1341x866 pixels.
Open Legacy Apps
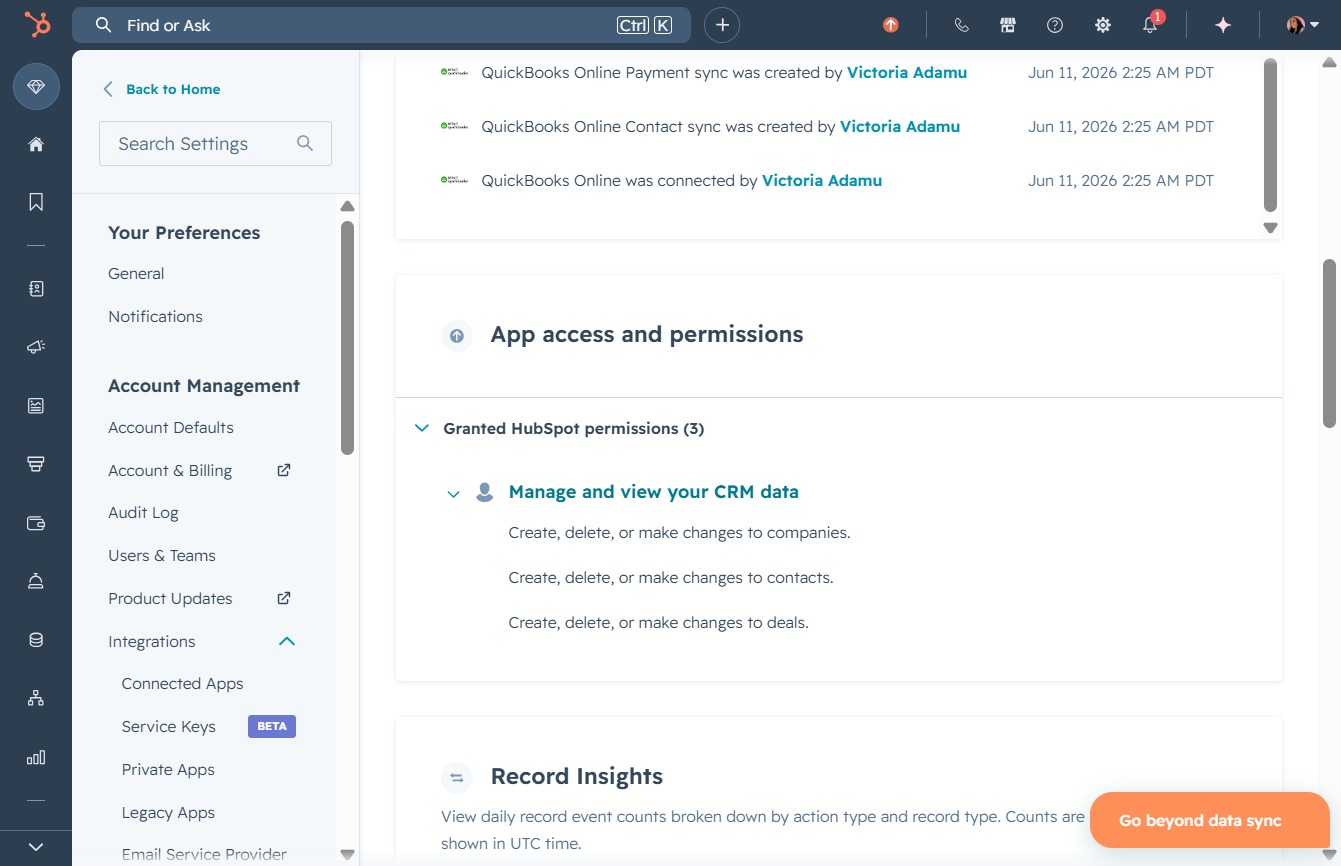pos(168,813)
